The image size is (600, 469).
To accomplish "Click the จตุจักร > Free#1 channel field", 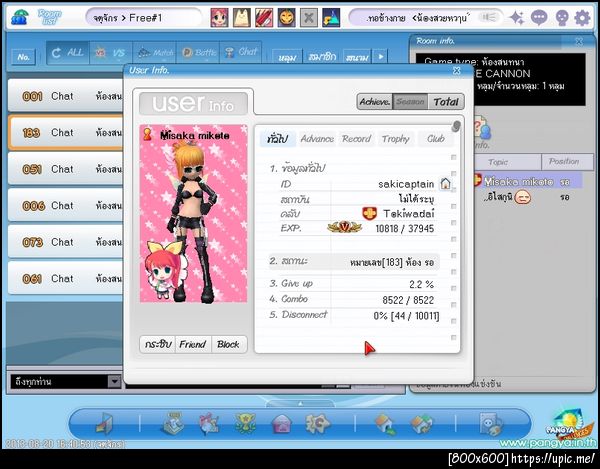I will coord(143,18).
